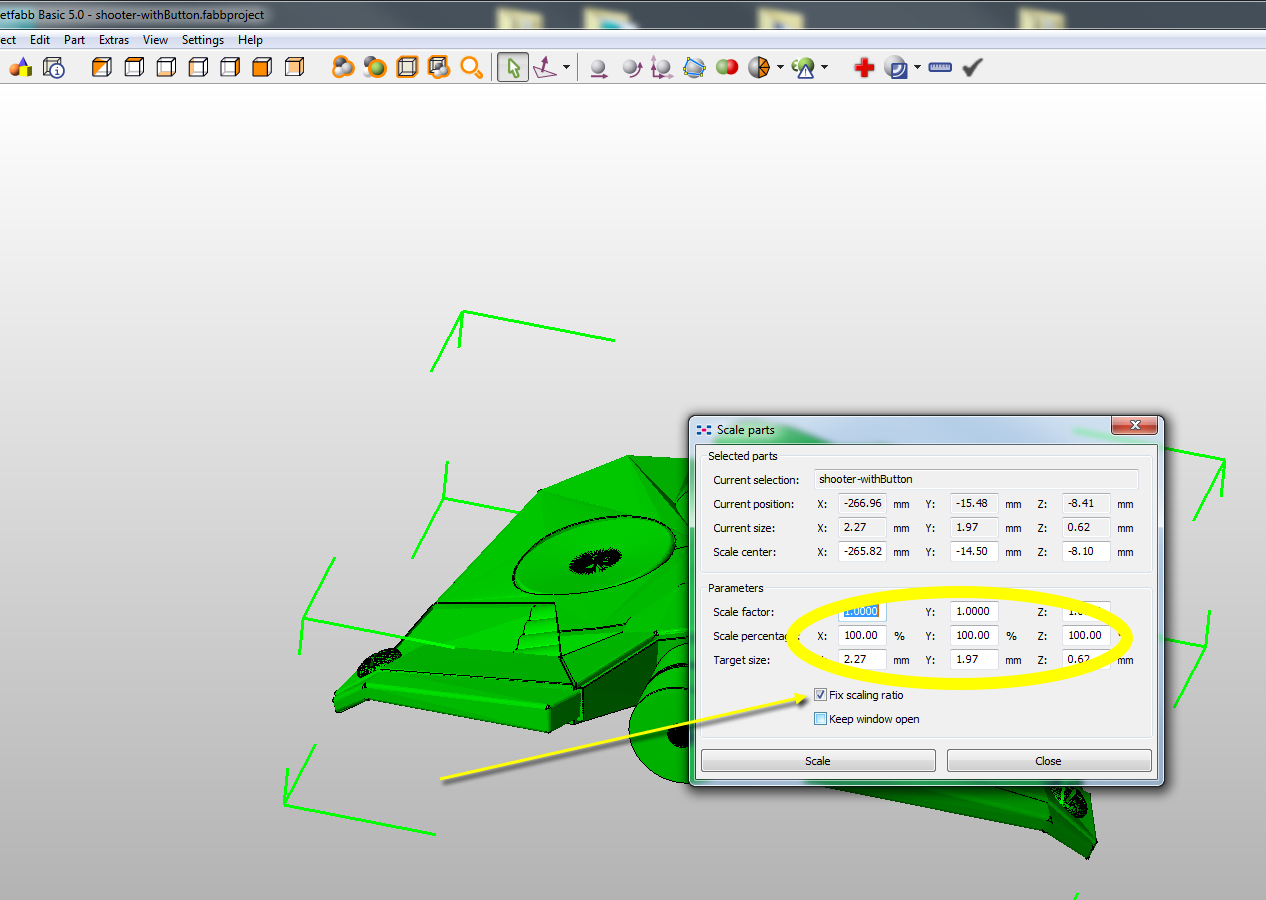Click the Target size X field
The image size is (1266, 900).
pos(862,660)
